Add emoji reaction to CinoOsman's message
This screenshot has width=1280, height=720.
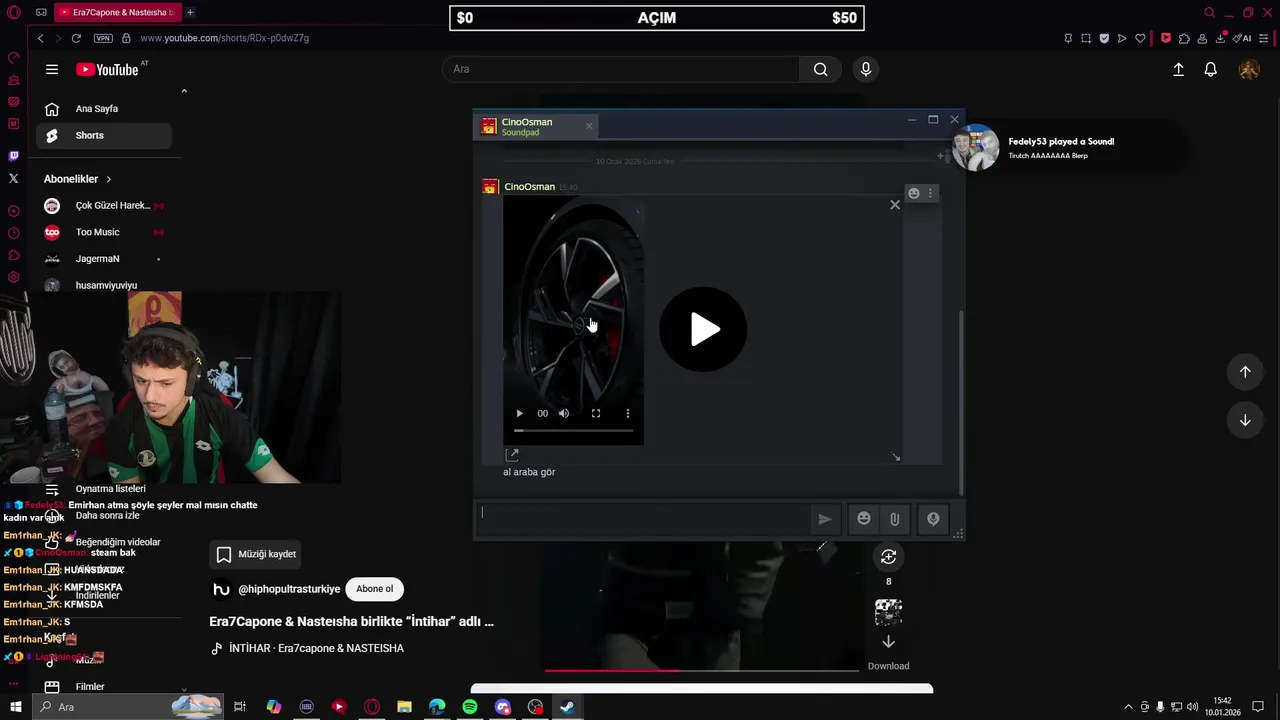click(x=913, y=193)
